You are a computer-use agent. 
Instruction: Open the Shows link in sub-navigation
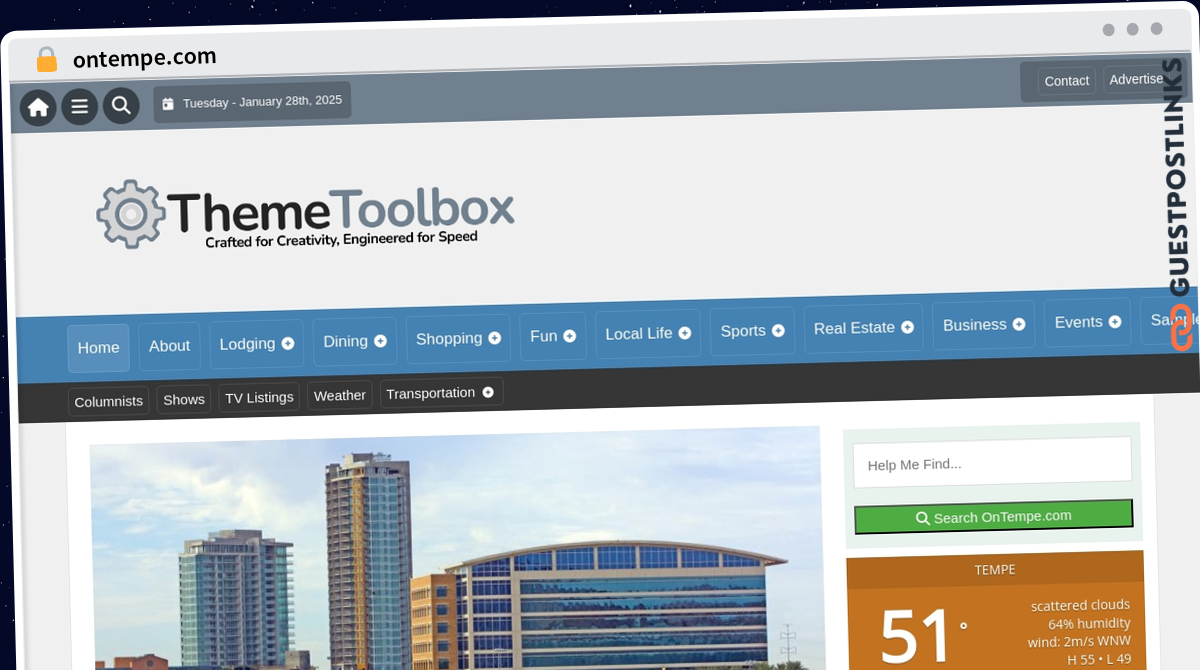point(184,399)
